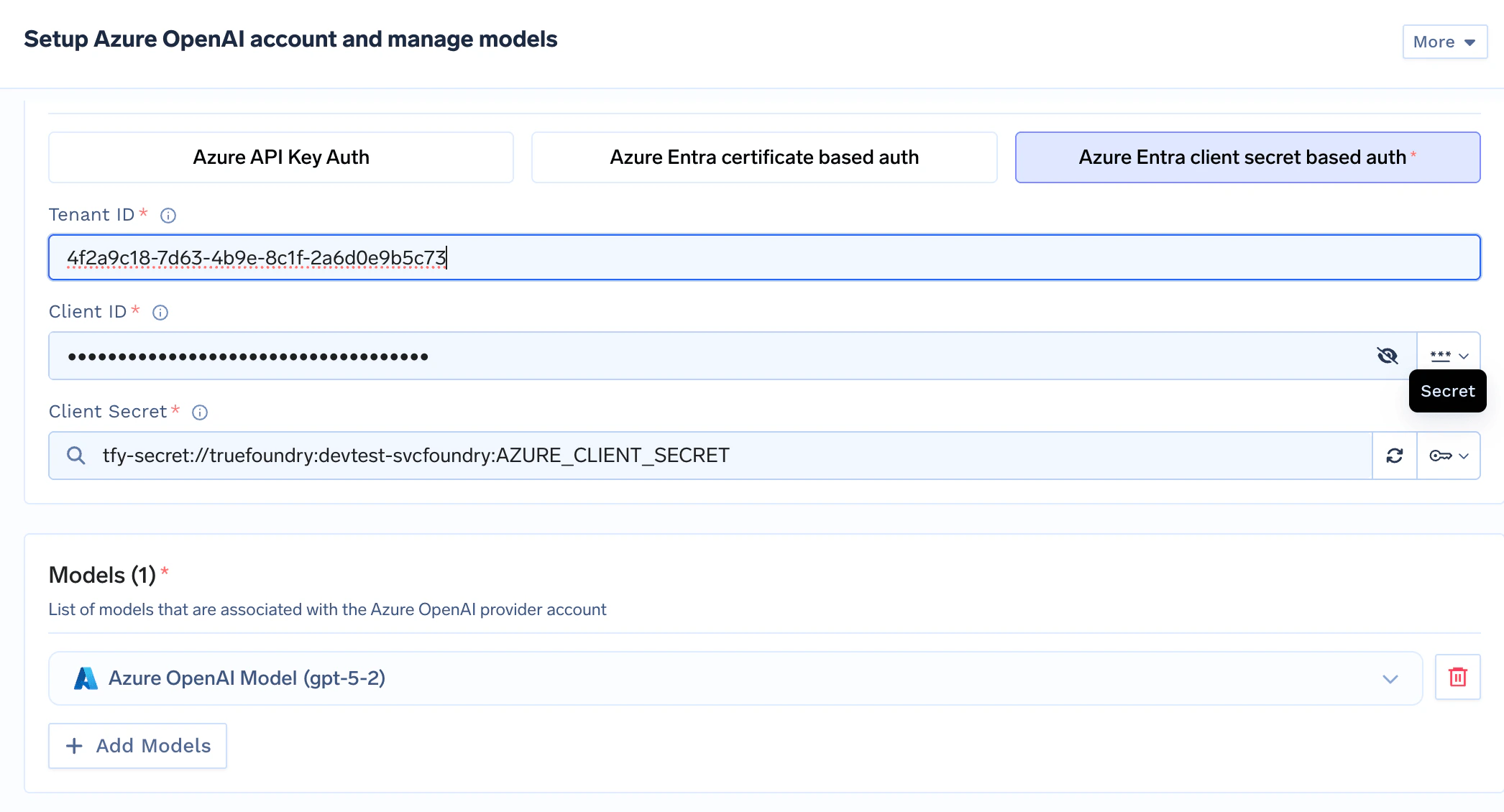
Task: Click the Client Secret search field
Action: point(710,456)
